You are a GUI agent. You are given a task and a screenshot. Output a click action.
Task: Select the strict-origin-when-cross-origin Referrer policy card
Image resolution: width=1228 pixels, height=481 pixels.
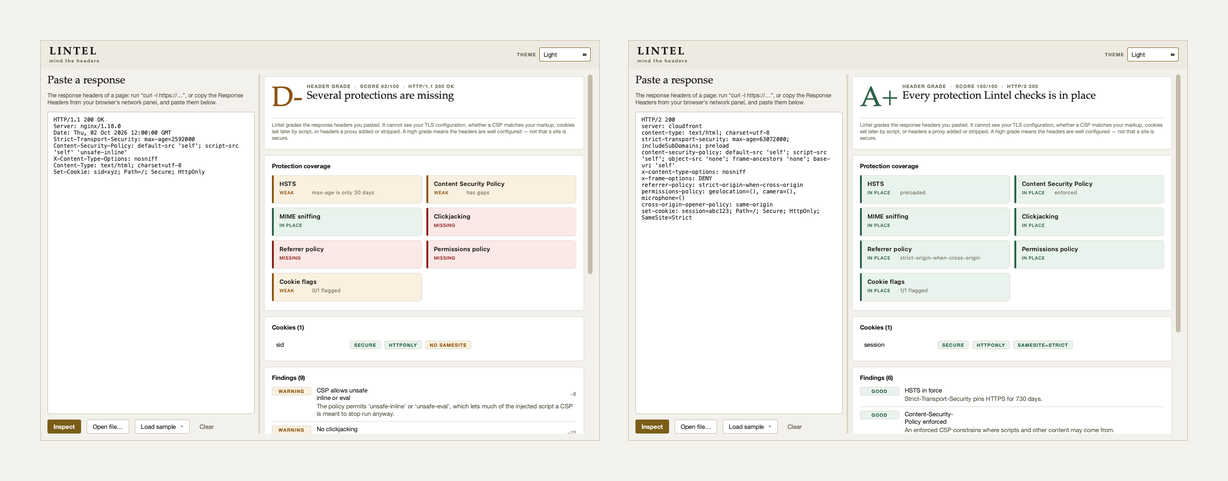coord(935,254)
